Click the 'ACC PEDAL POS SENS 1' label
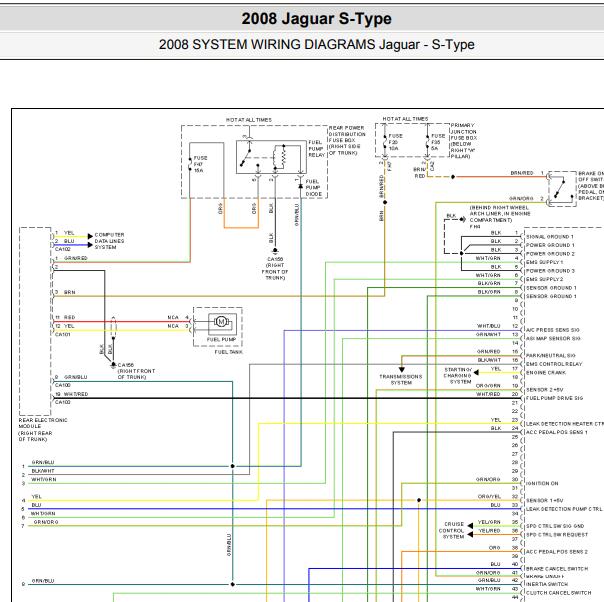 pos(557,432)
